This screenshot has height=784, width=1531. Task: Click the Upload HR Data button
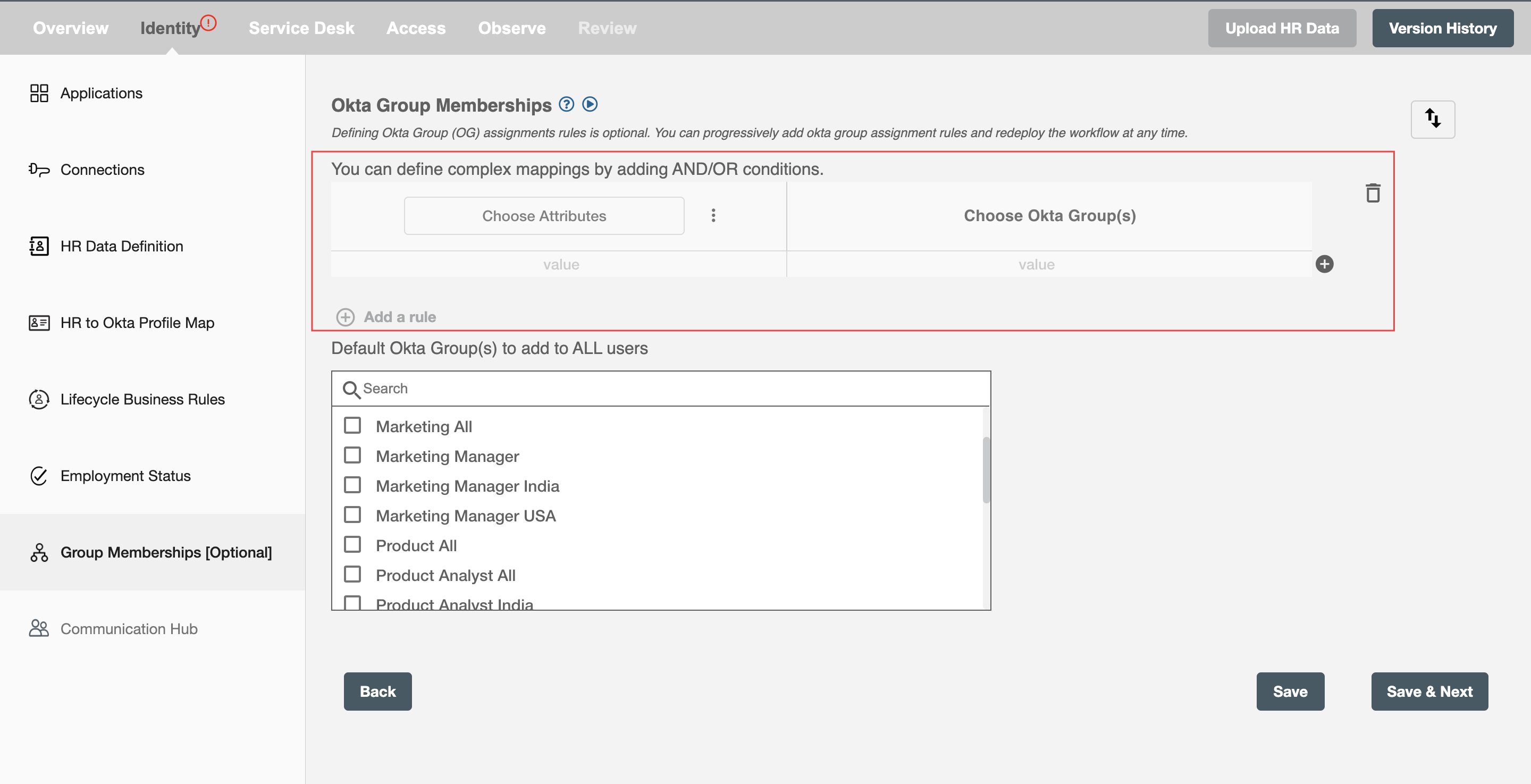(x=1282, y=28)
